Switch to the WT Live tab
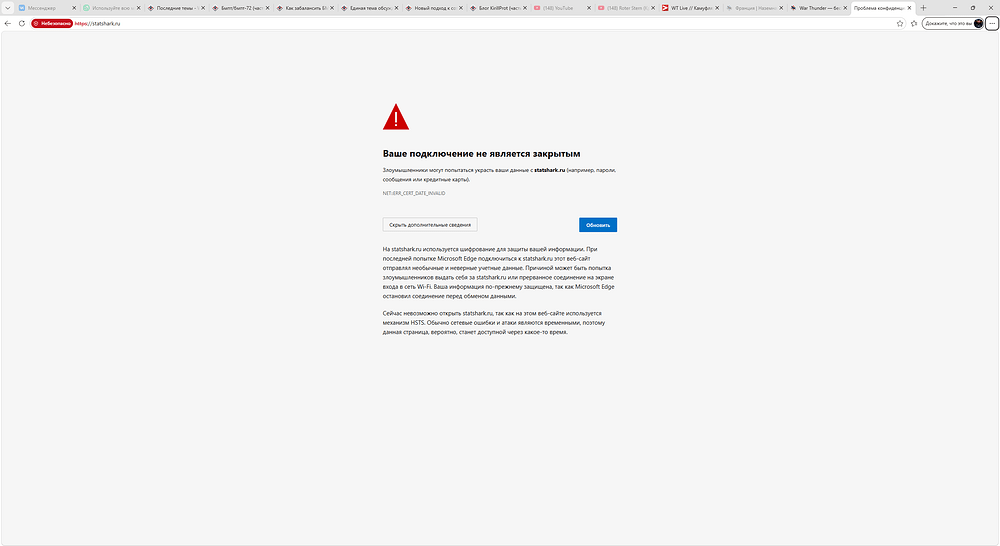Screen dimensions: 1000x546 pos(688,7)
